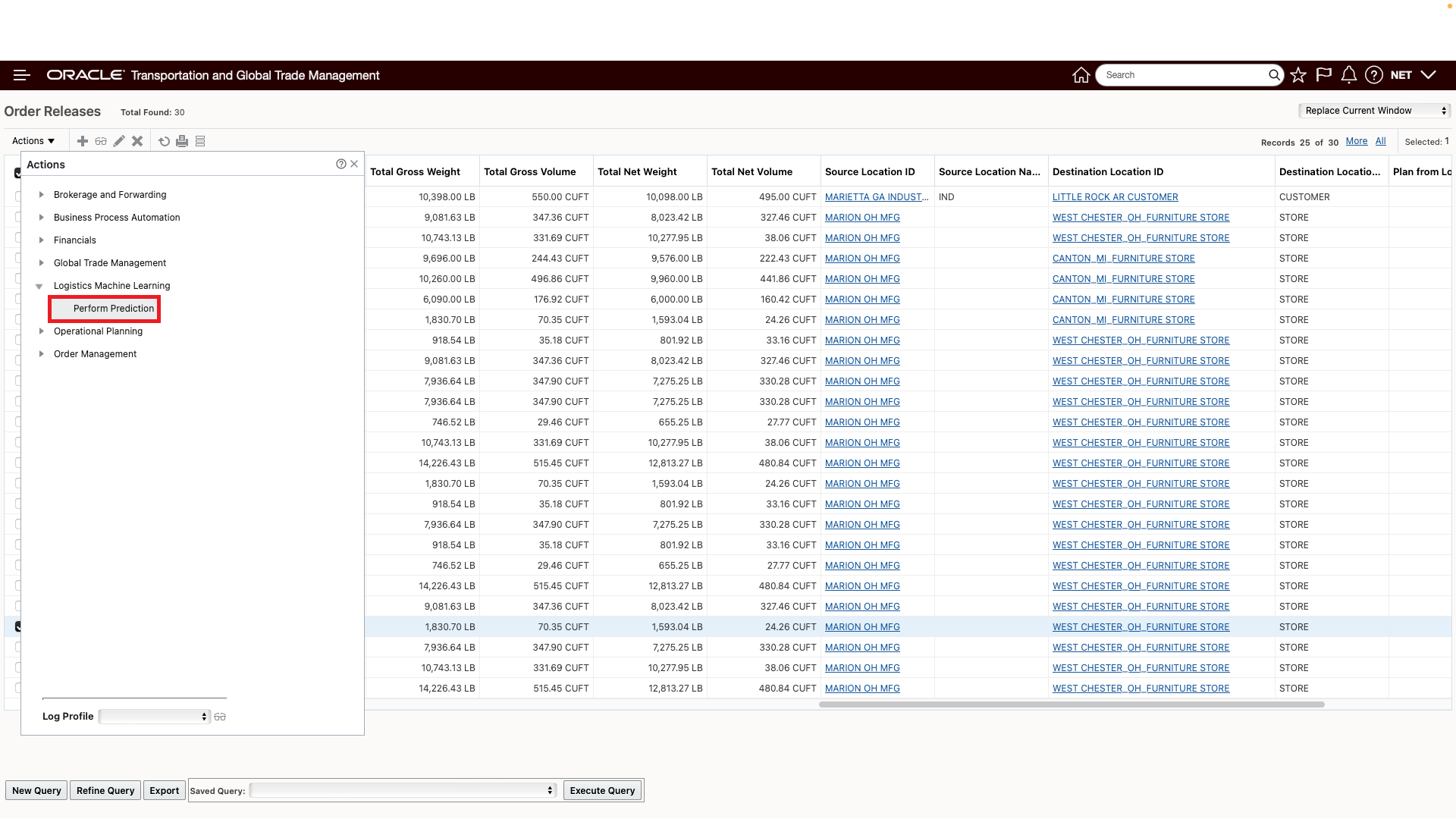
Task: Select Perform Prediction action
Action: [114, 309]
